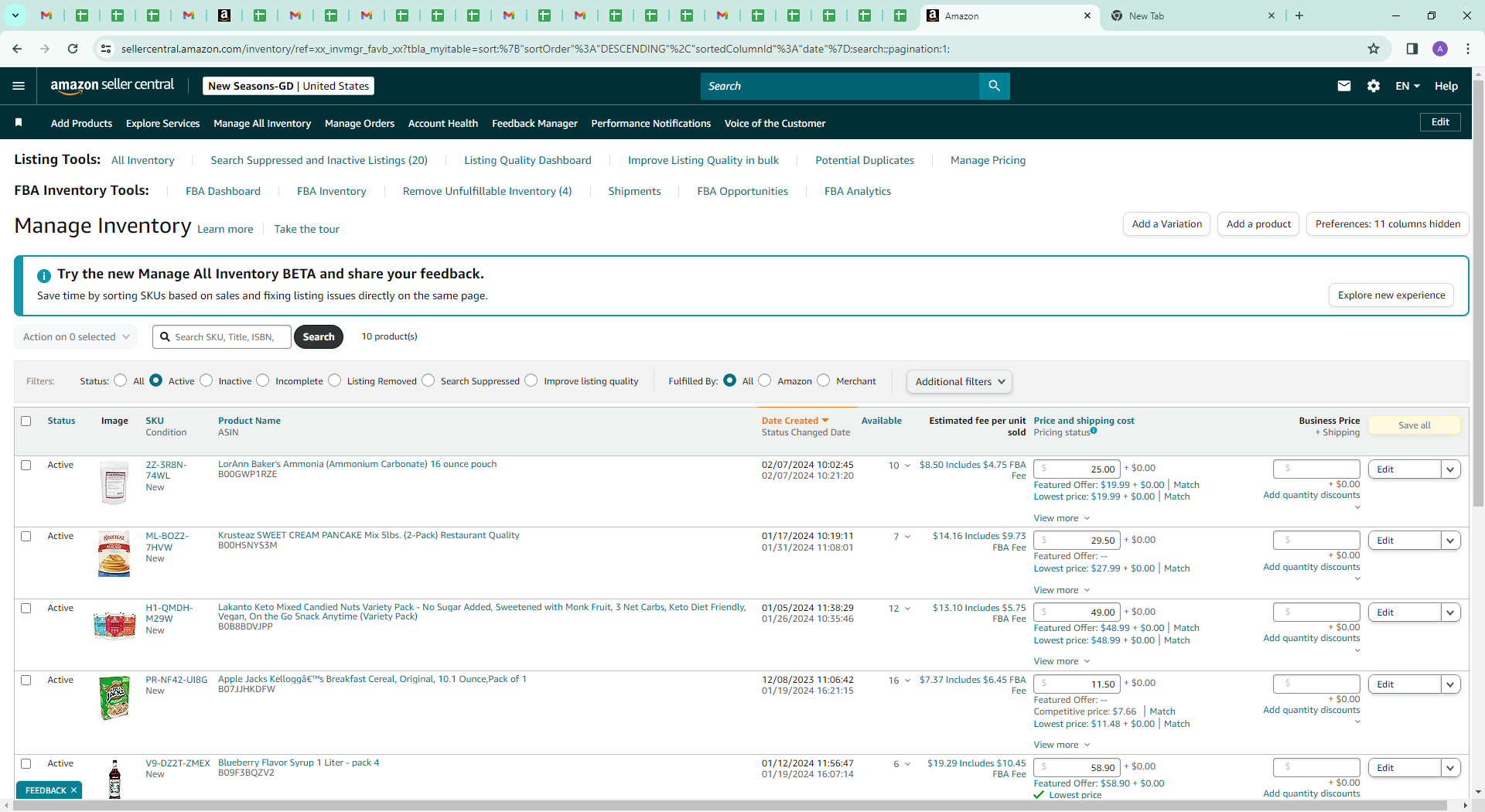This screenshot has height=812, width=1485.
Task: Open the EN language dropdown
Action: click(x=1408, y=86)
